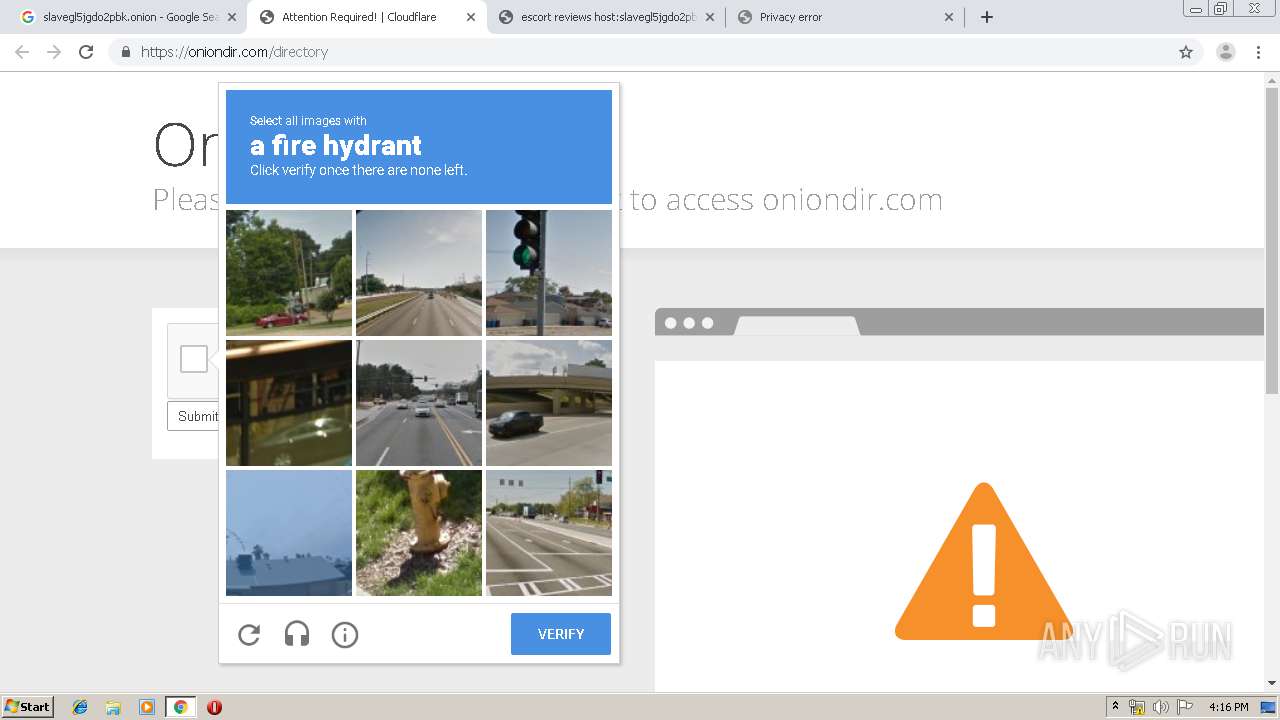This screenshot has width=1280, height=720.
Task: Select tile with truck under overpass
Action: tap(549, 403)
